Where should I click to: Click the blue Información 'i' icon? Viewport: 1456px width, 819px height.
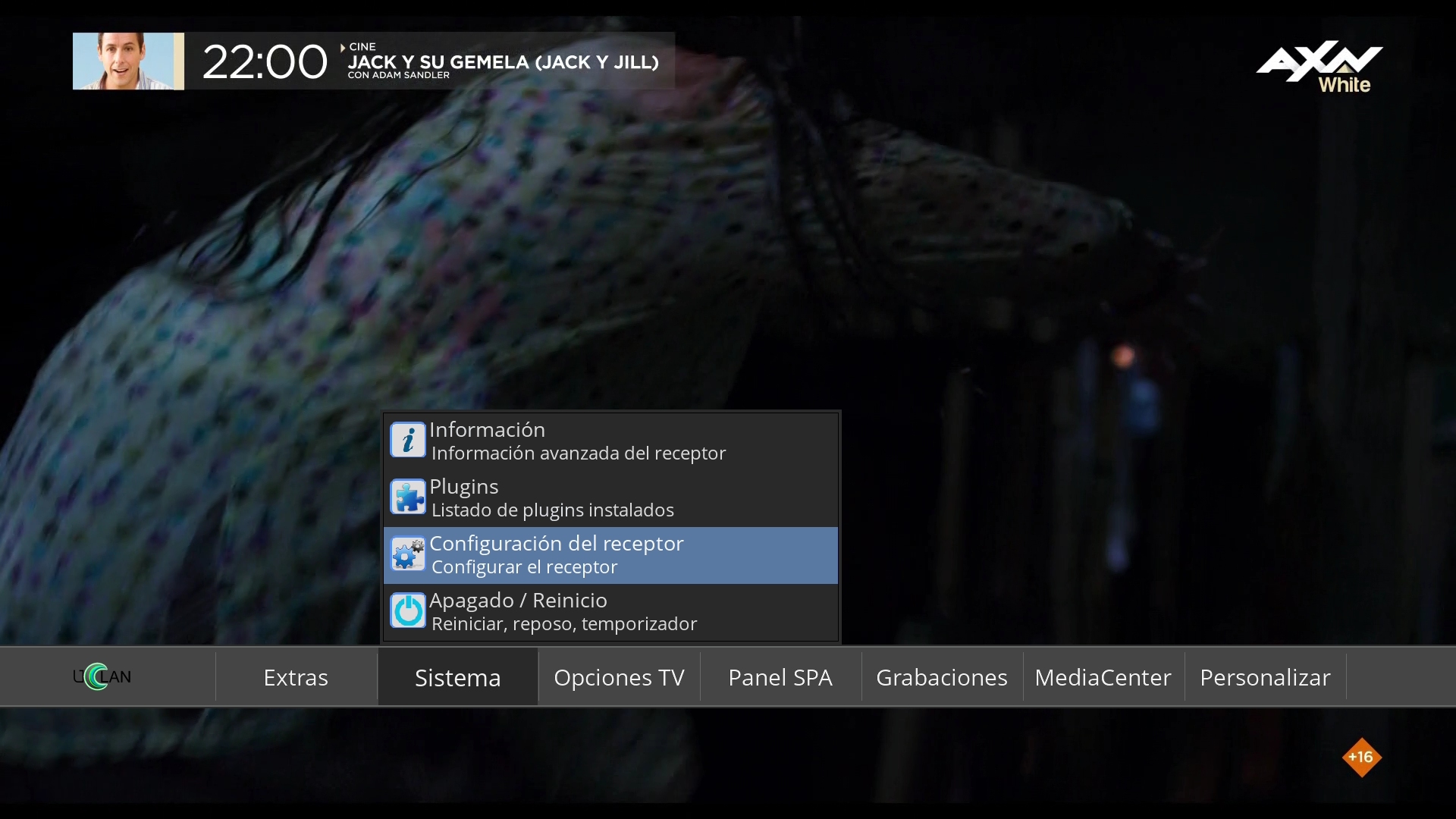point(407,440)
